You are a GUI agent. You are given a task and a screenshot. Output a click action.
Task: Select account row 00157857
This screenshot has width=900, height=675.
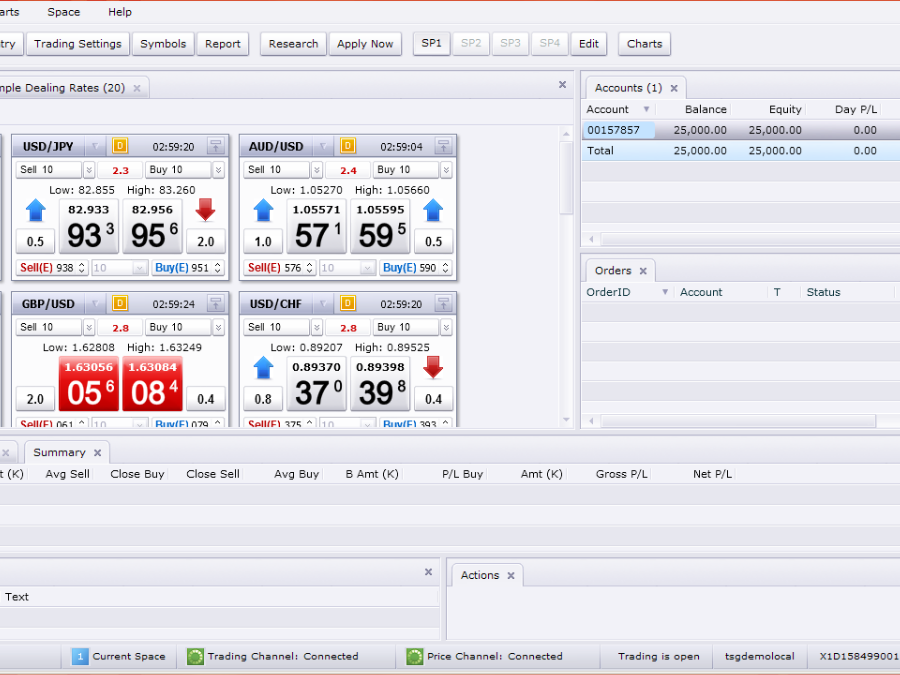tap(740, 130)
